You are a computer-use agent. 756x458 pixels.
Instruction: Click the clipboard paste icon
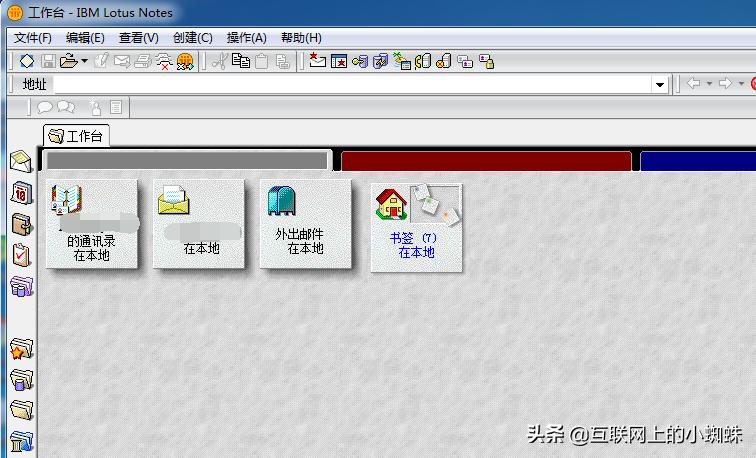pyautogui.click(x=262, y=61)
